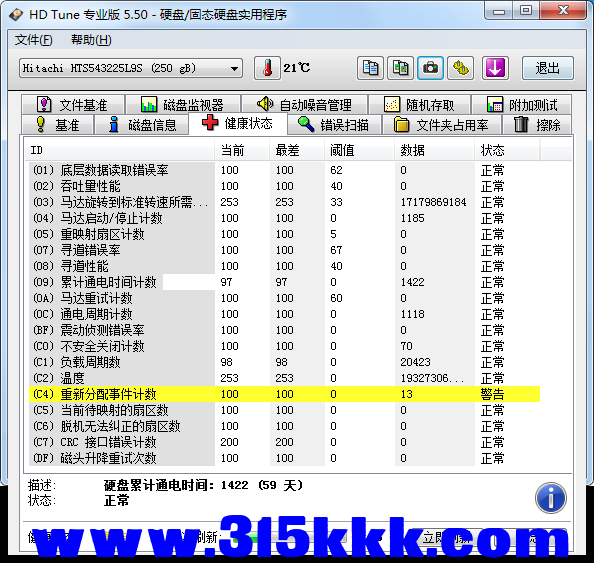594x563 pixels.
Task: Open the 随机存取 tab
Action: click(x=419, y=105)
